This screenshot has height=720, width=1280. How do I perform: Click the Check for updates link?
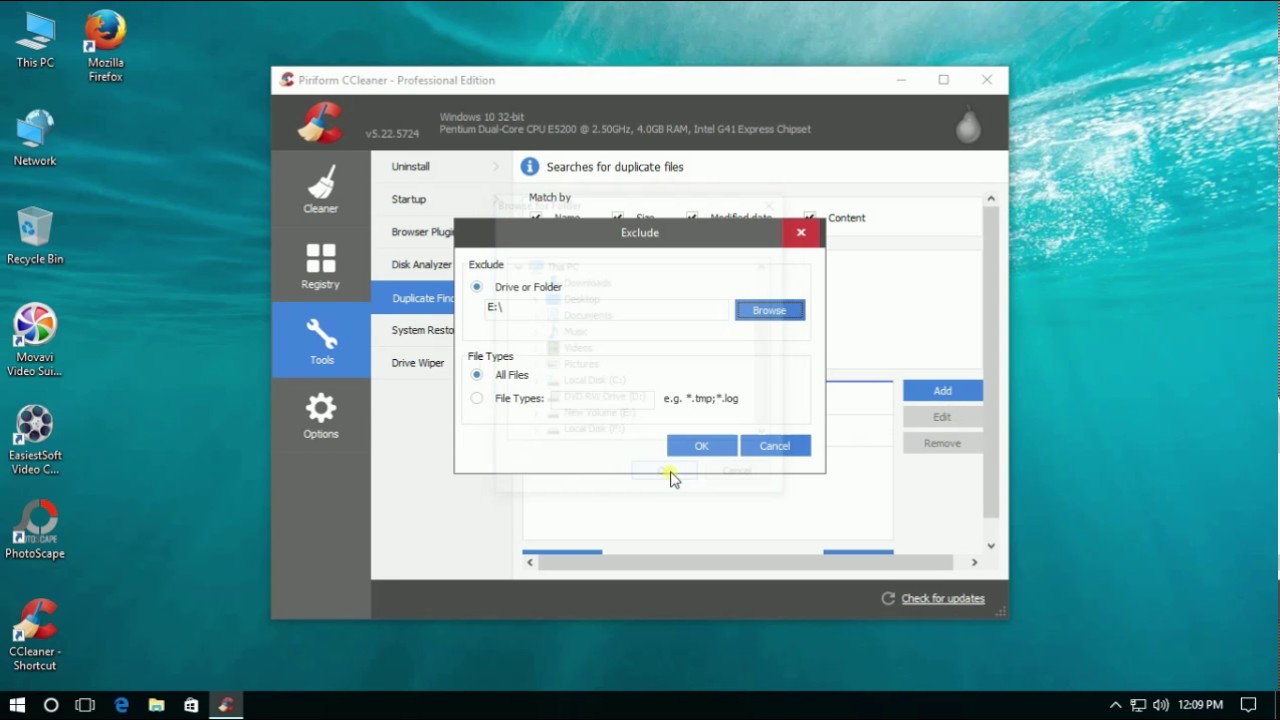pos(943,598)
